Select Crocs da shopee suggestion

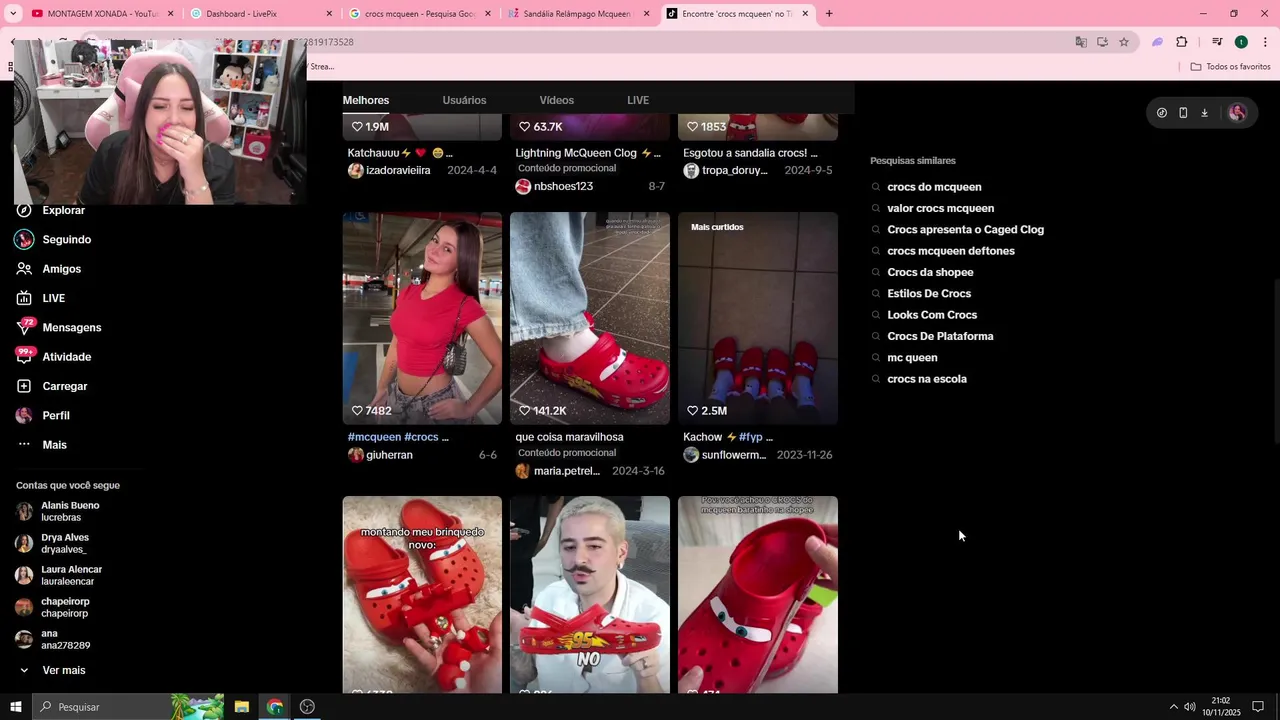point(930,272)
